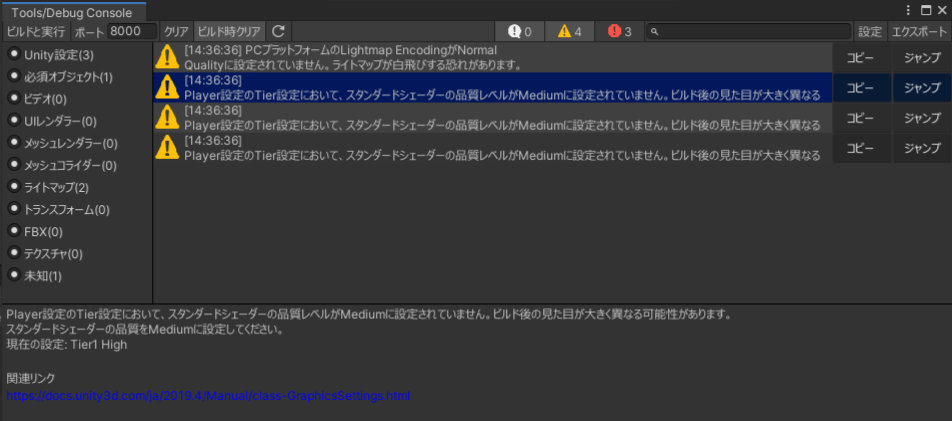Select the 必須オブジェクト(1) category
The width and height of the screenshot is (952, 421).
(x=60, y=77)
